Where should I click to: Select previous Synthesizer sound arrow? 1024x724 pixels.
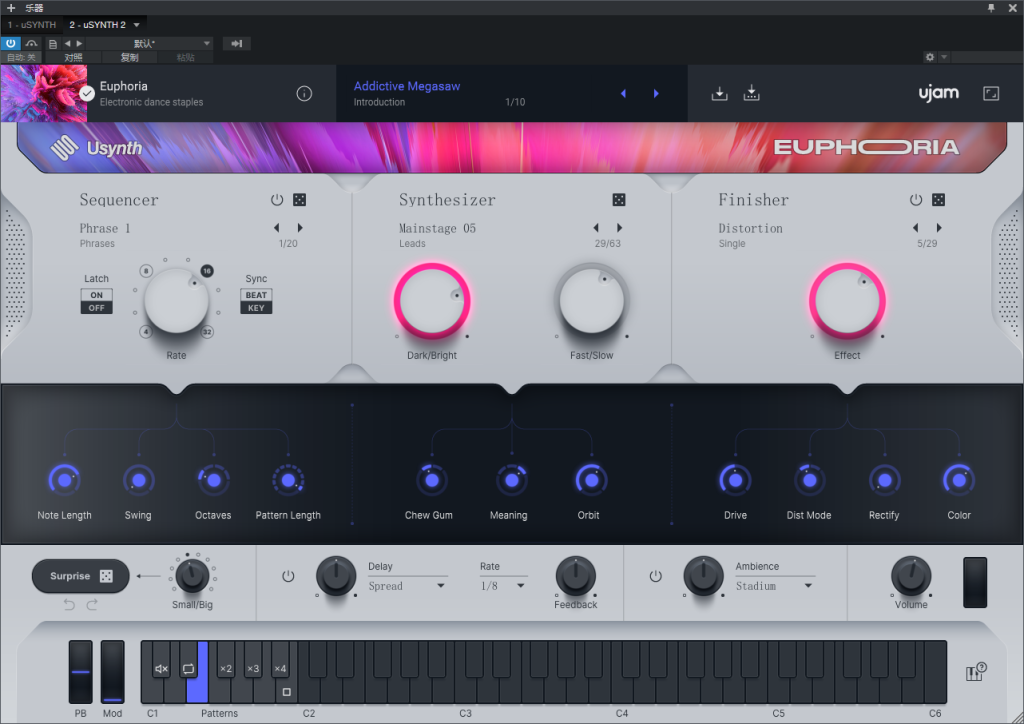click(596, 228)
